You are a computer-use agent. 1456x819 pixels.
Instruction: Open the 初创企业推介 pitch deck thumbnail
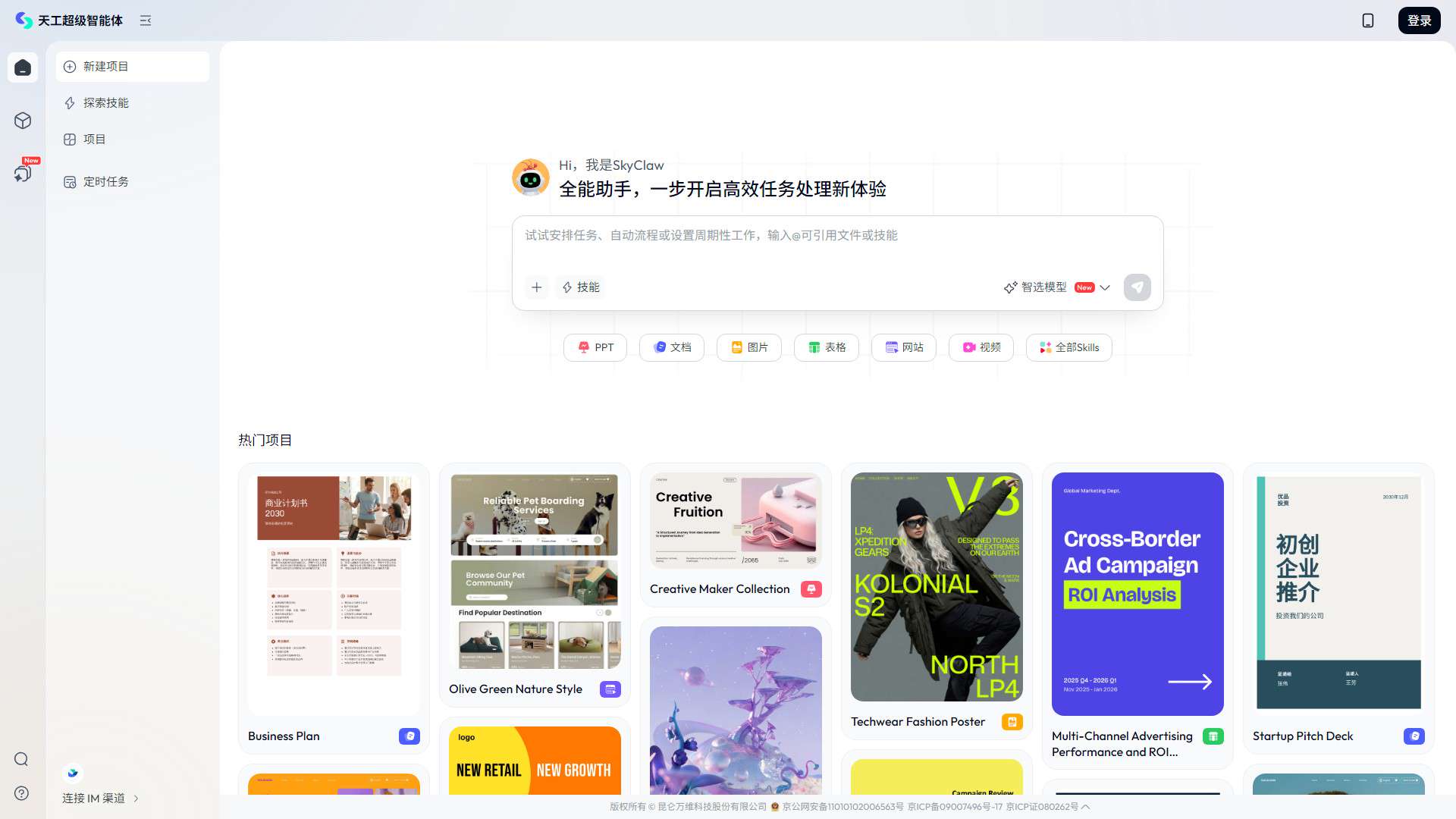point(1338,594)
